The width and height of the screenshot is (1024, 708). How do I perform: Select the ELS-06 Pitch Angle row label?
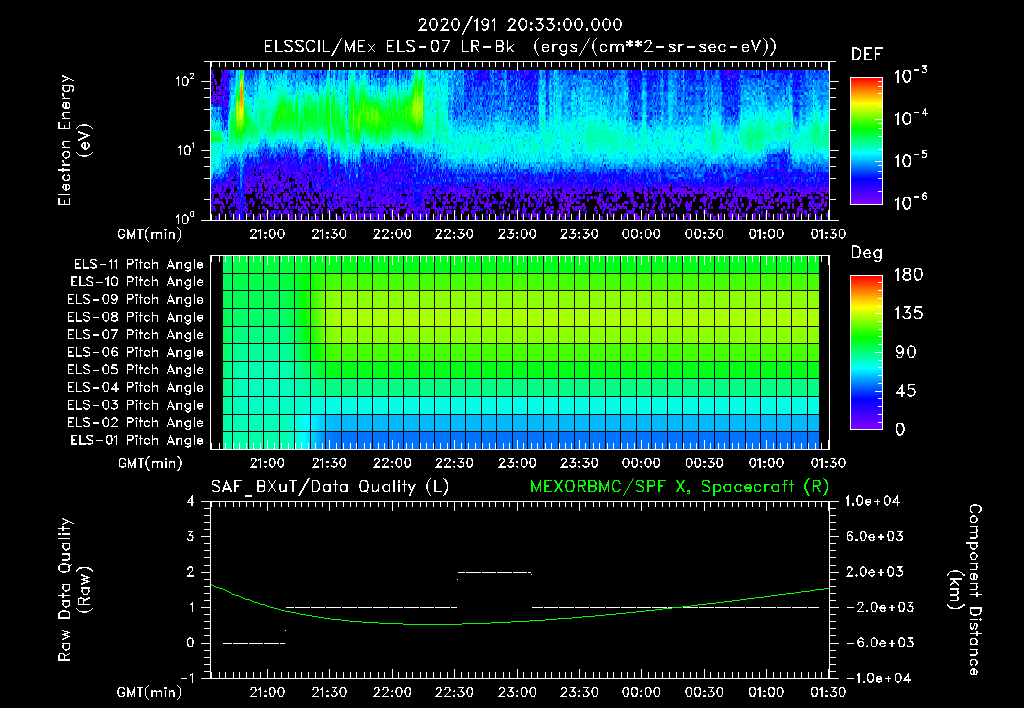click(x=136, y=352)
